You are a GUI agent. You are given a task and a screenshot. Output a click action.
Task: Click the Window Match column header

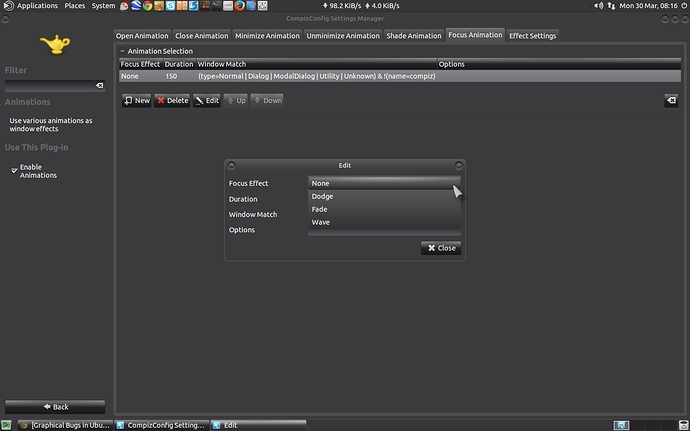coord(316,64)
